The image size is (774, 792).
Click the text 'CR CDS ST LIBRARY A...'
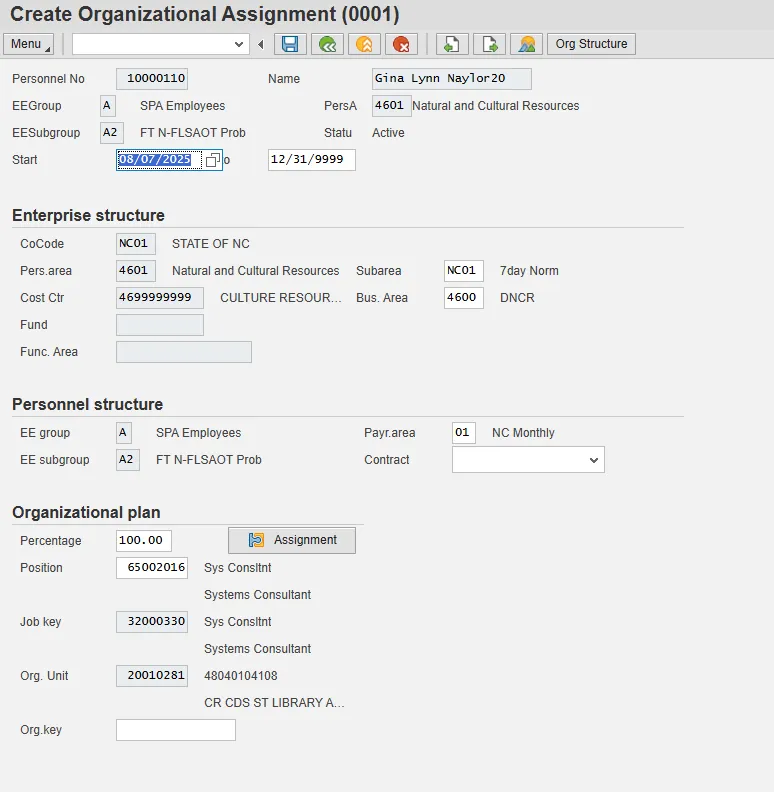(274, 703)
